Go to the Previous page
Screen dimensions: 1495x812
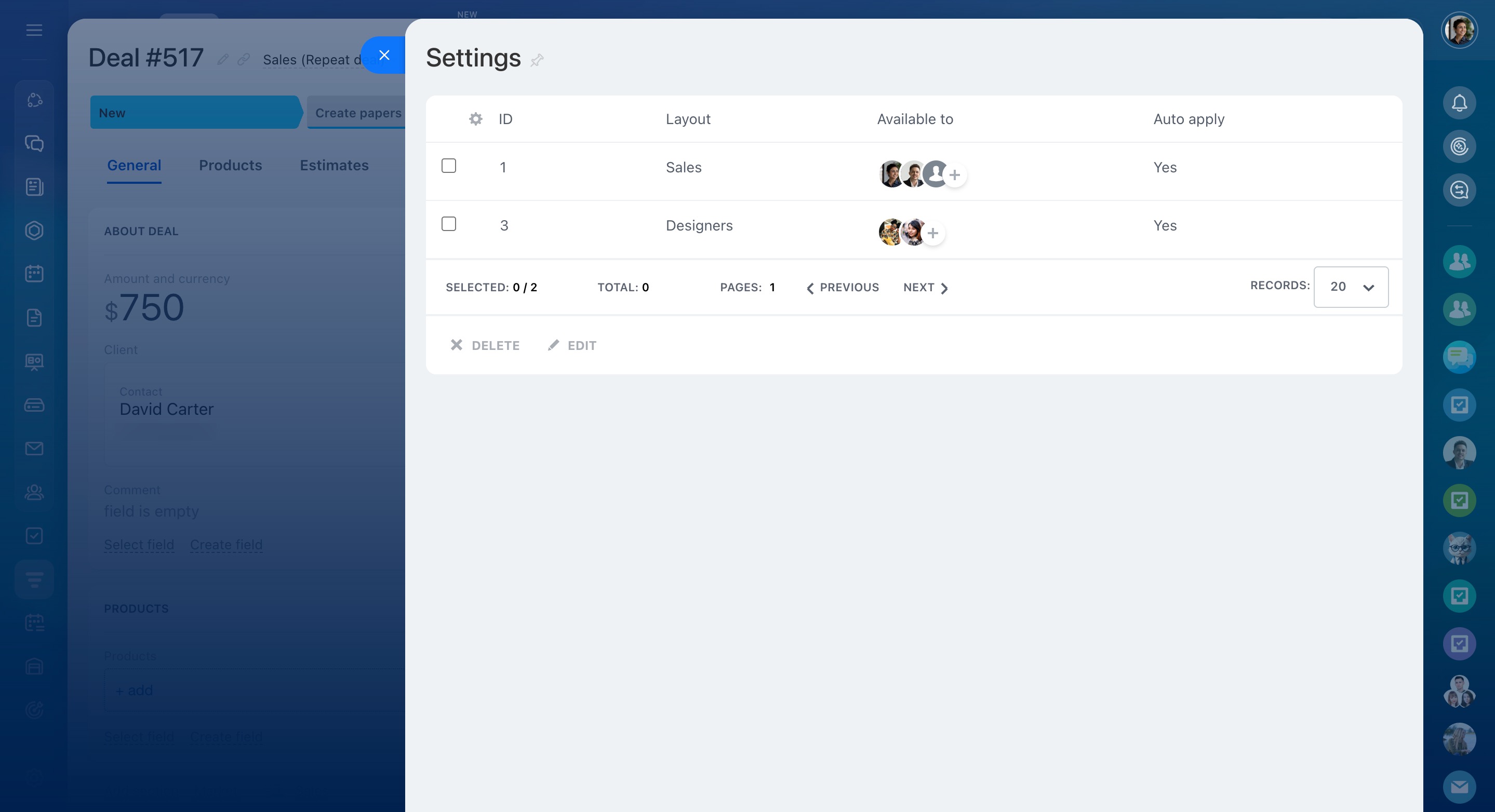click(x=843, y=288)
